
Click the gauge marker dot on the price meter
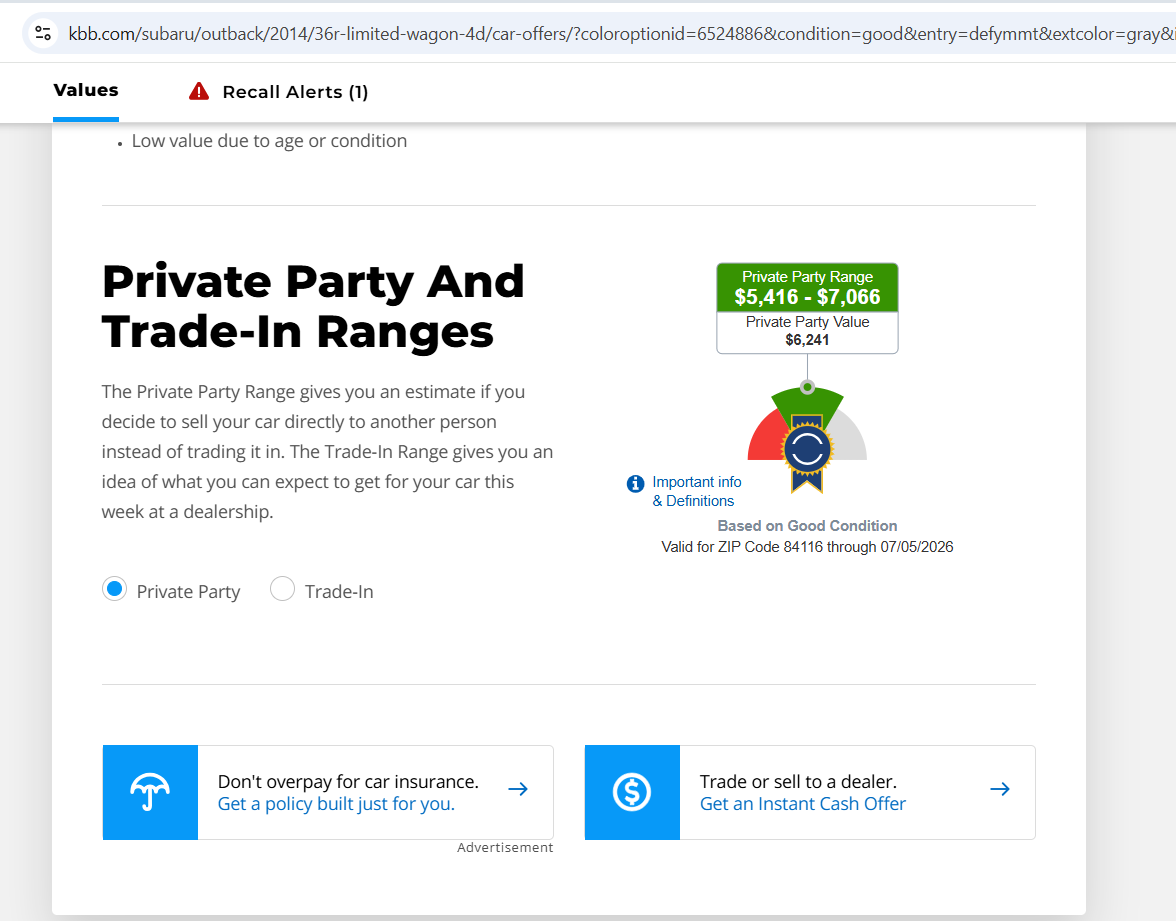click(x=807, y=388)
